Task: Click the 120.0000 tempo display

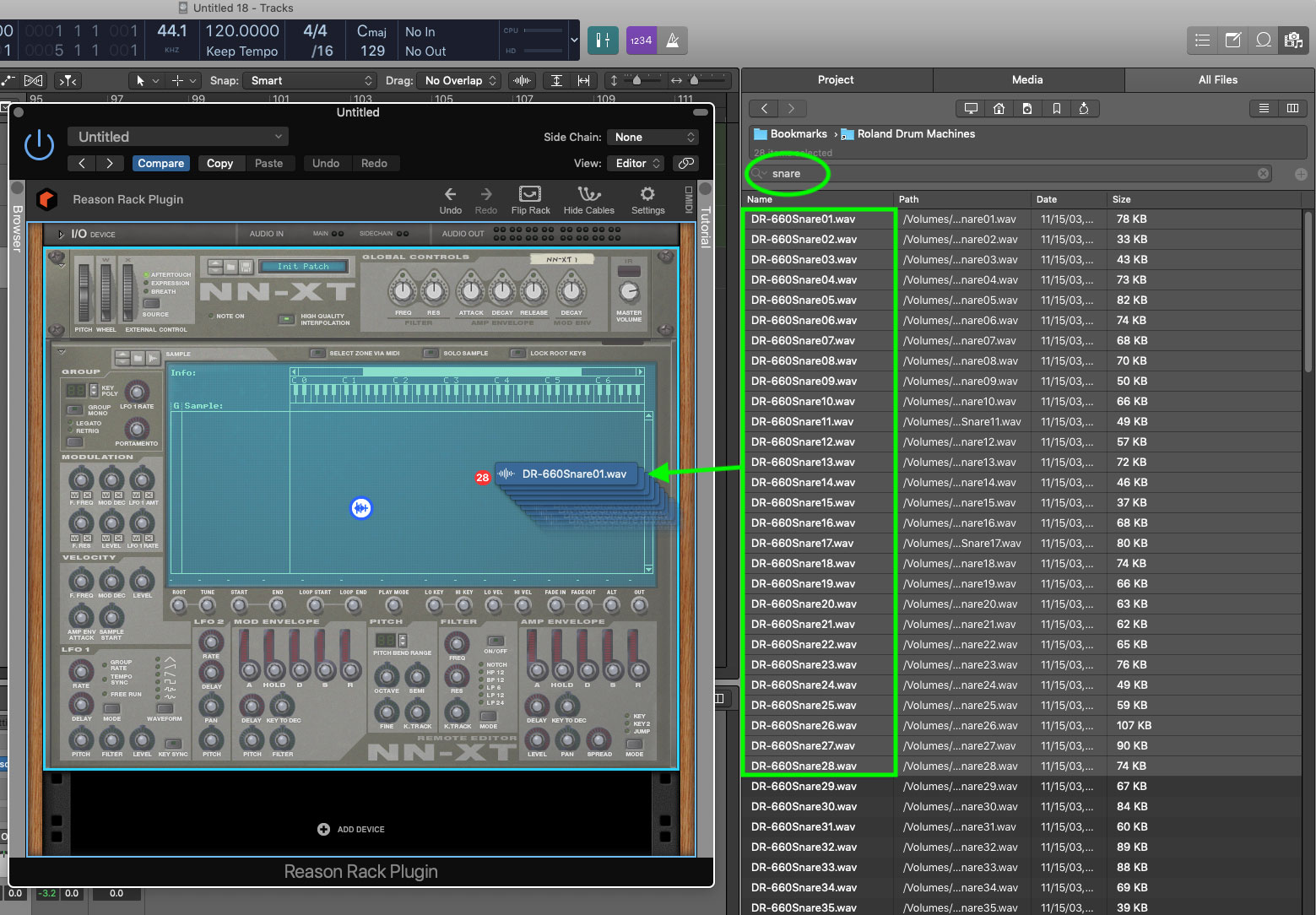Action: point(242,30)
